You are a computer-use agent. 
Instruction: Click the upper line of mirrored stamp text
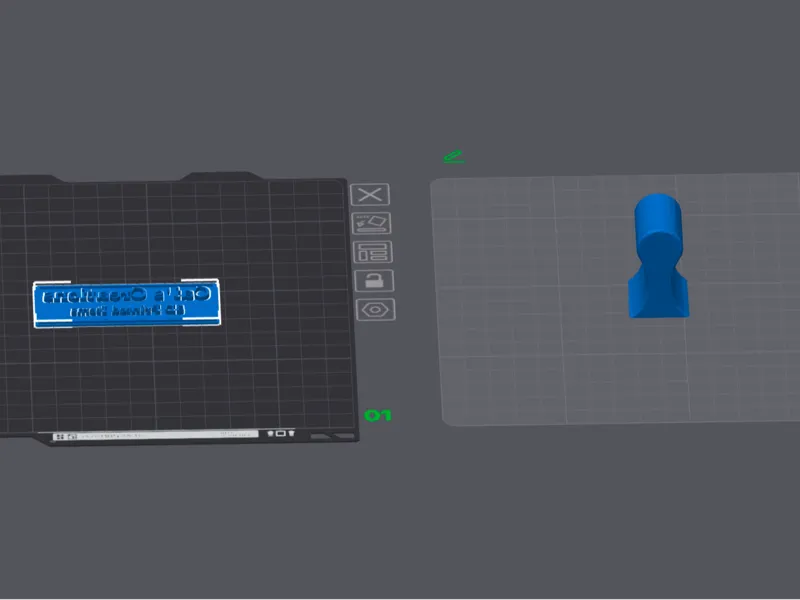pyautogui.click(x=126, y=295)
